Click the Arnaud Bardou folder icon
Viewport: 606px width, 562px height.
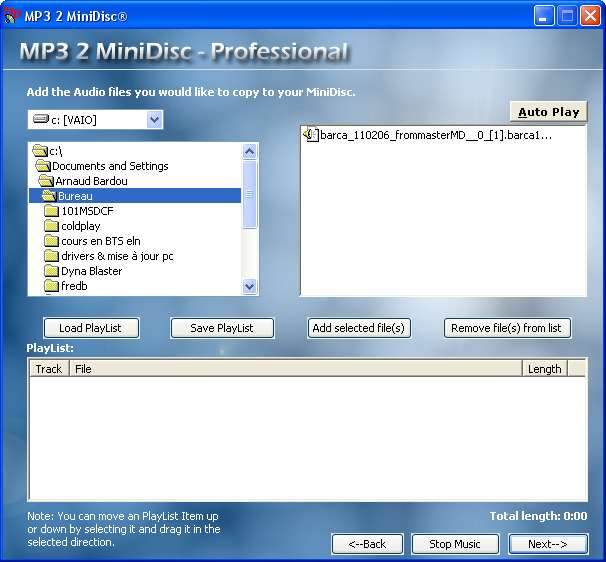tap(46, 181)
